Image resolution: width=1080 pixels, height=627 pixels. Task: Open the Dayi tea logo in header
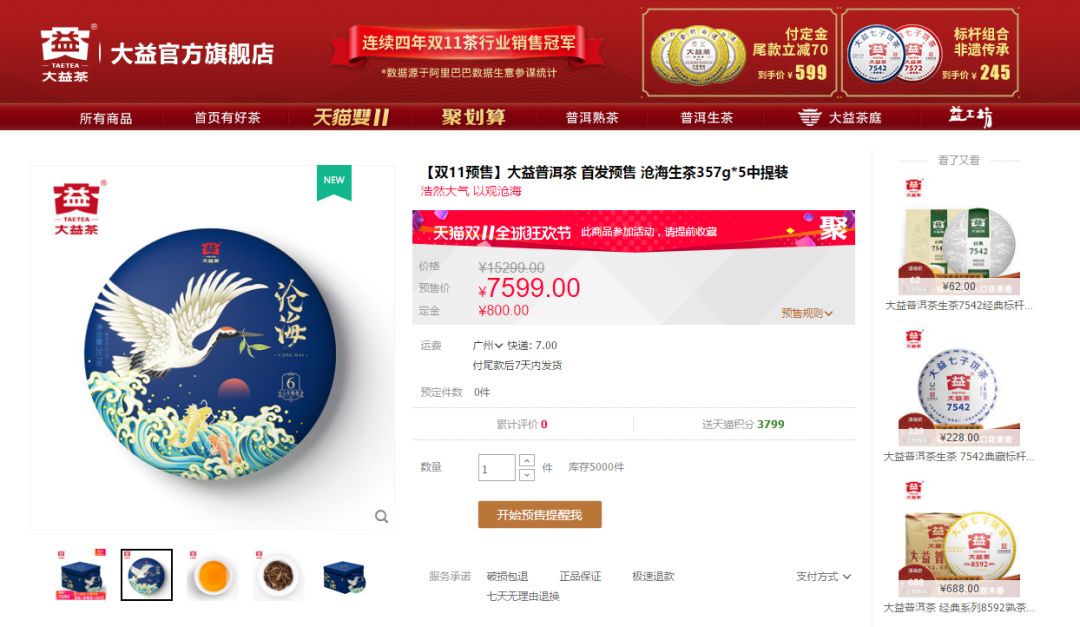click(x=65, y=54)
